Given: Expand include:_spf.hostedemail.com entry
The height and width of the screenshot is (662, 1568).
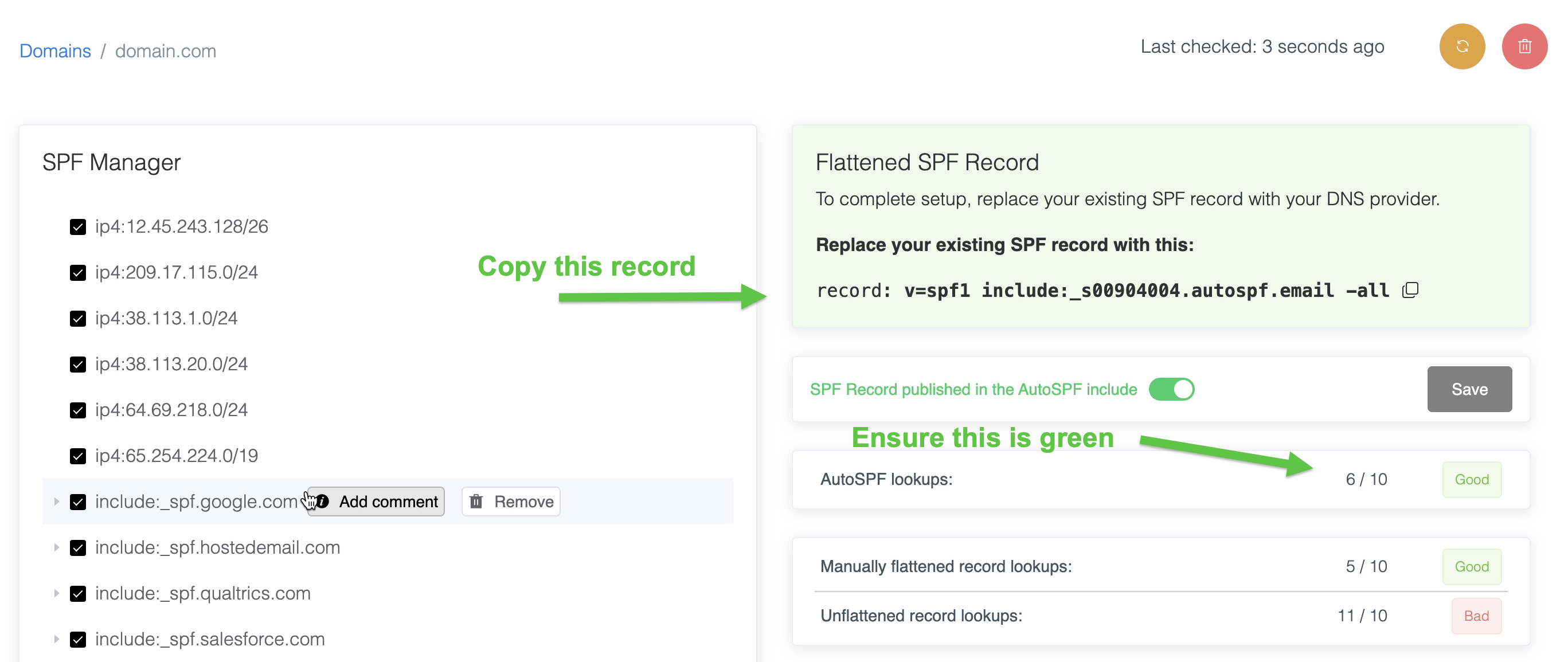Looking at the screenshot, I should coord(57,547).
